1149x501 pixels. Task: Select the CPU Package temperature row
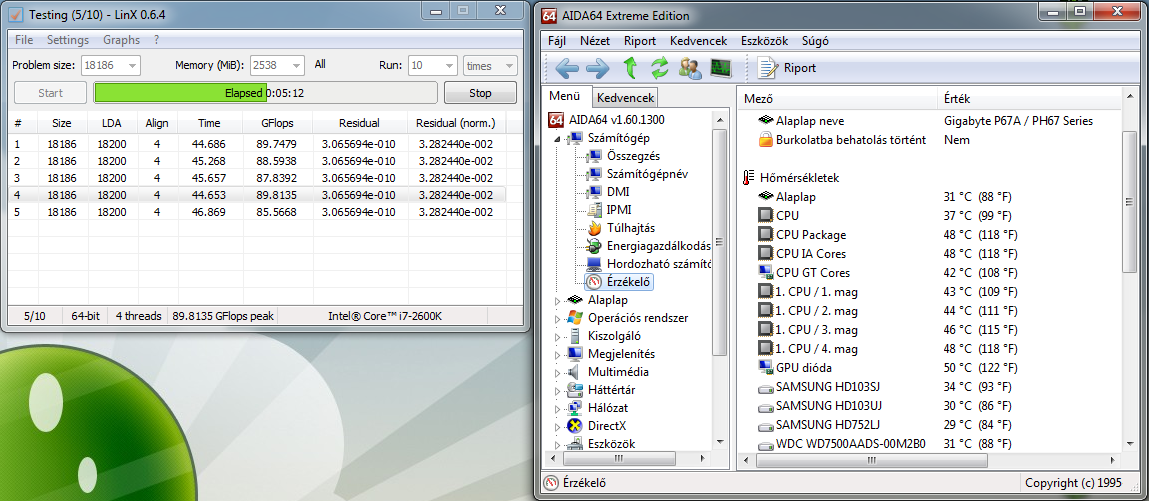pyautogui.click(x=929, y=235)
